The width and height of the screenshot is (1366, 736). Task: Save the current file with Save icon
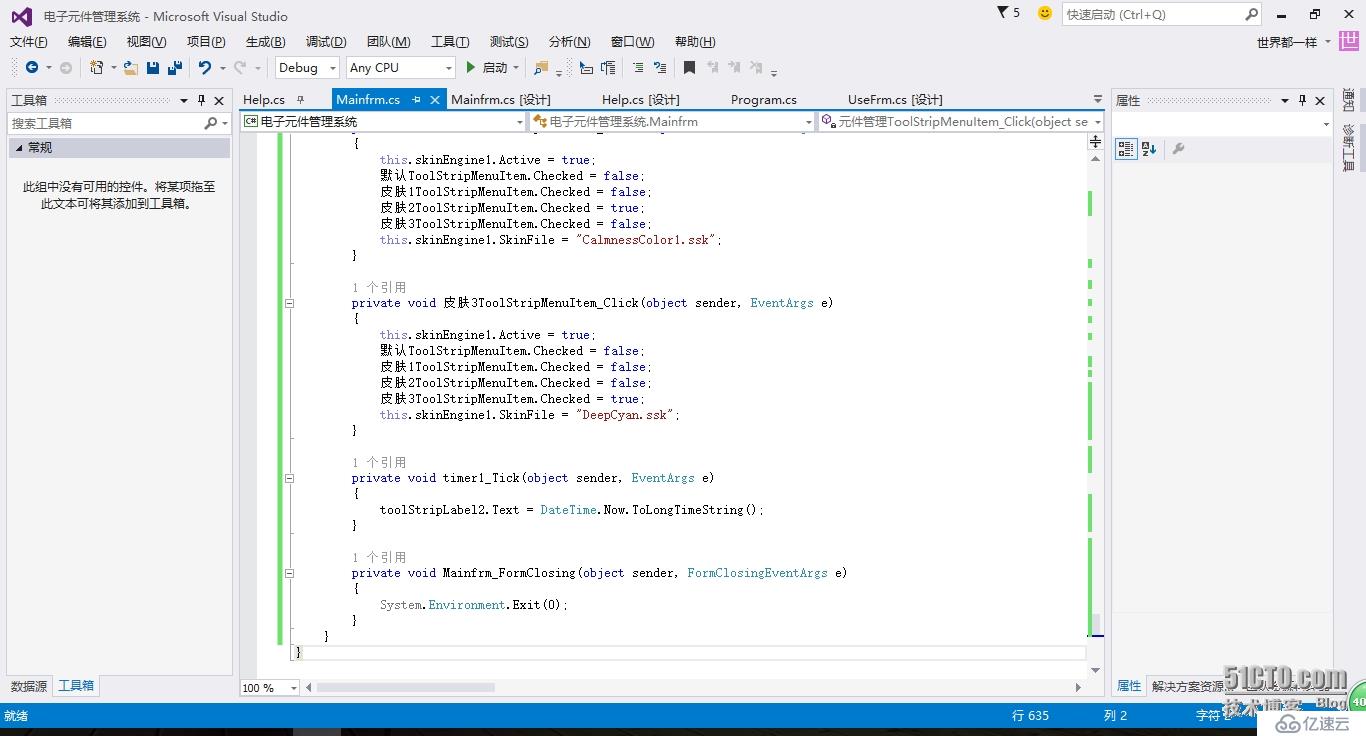(153, 67)
